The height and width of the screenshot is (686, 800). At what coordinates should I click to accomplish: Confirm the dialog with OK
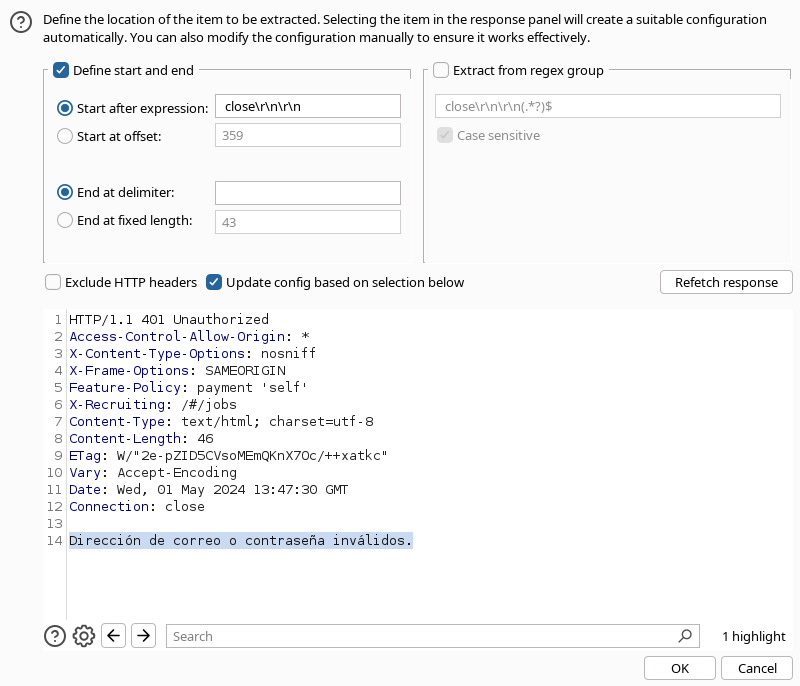click(x=680, y=668)
